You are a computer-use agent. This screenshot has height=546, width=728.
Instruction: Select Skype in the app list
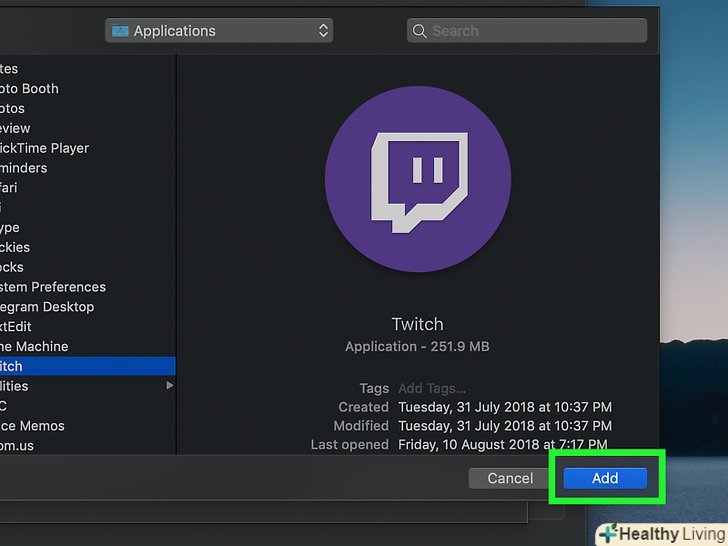[88, 228]
